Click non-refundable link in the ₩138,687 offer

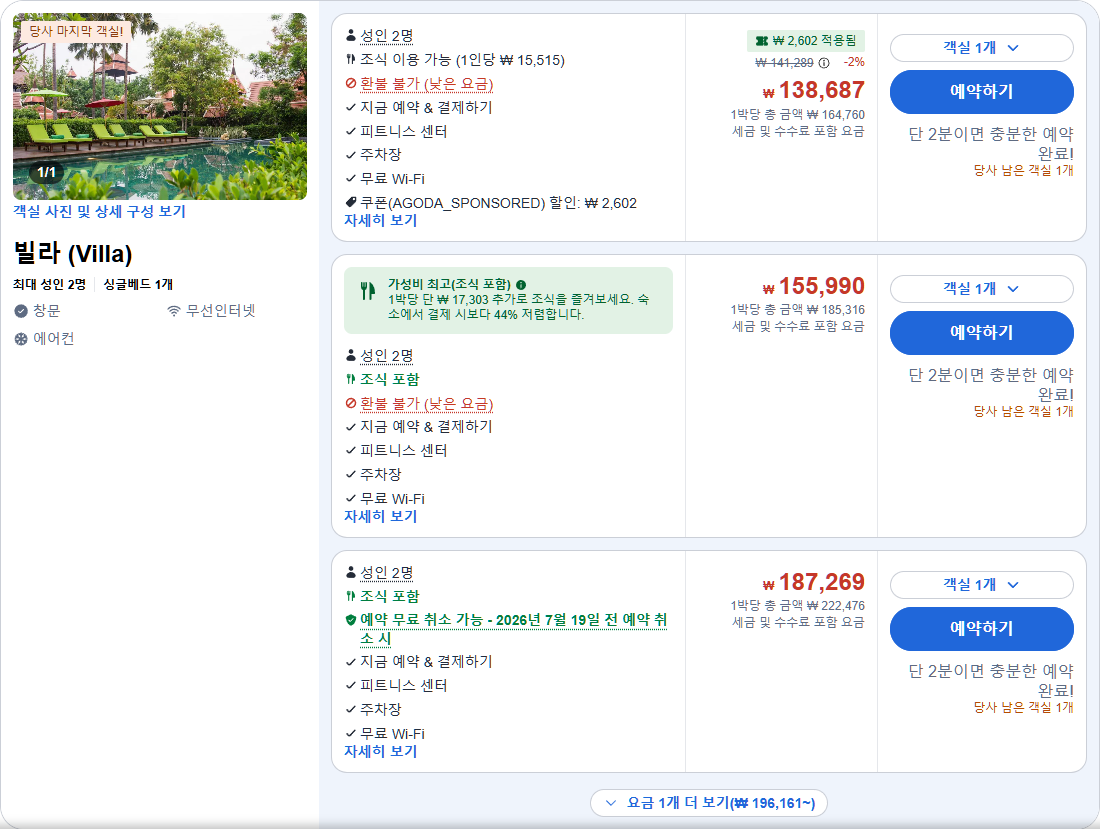(427, 83)
